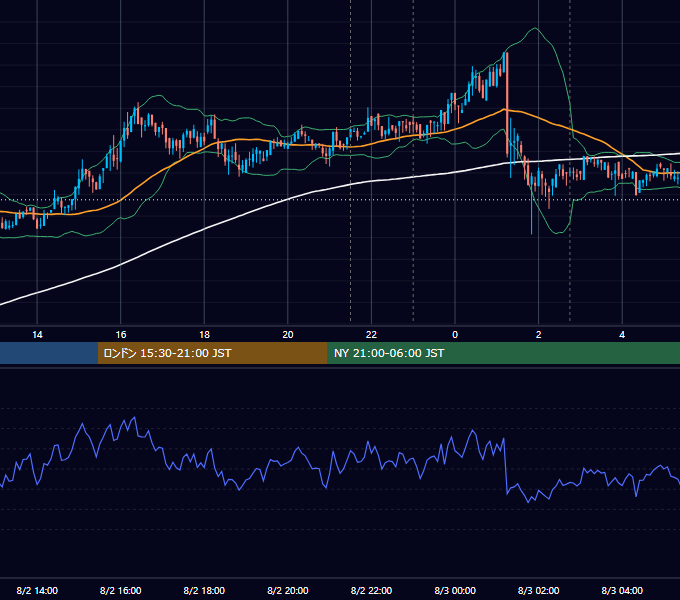
Task: Click the 2 hour axis label
Action: 539,335
